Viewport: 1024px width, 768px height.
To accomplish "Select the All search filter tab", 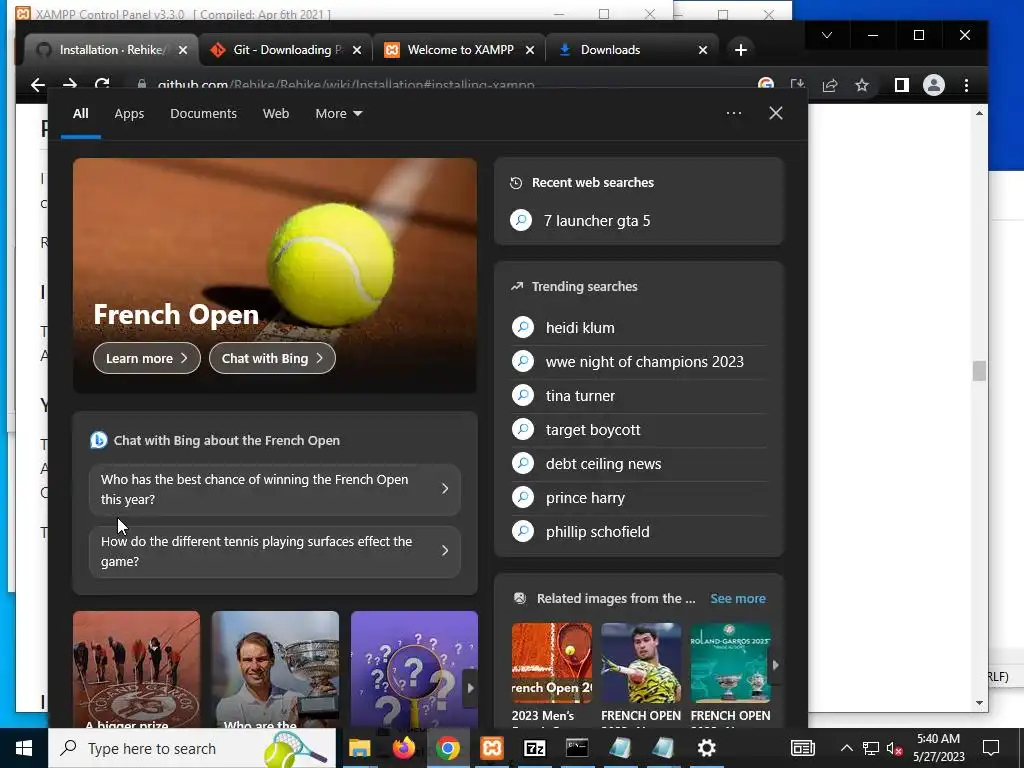I will [80, 114].
